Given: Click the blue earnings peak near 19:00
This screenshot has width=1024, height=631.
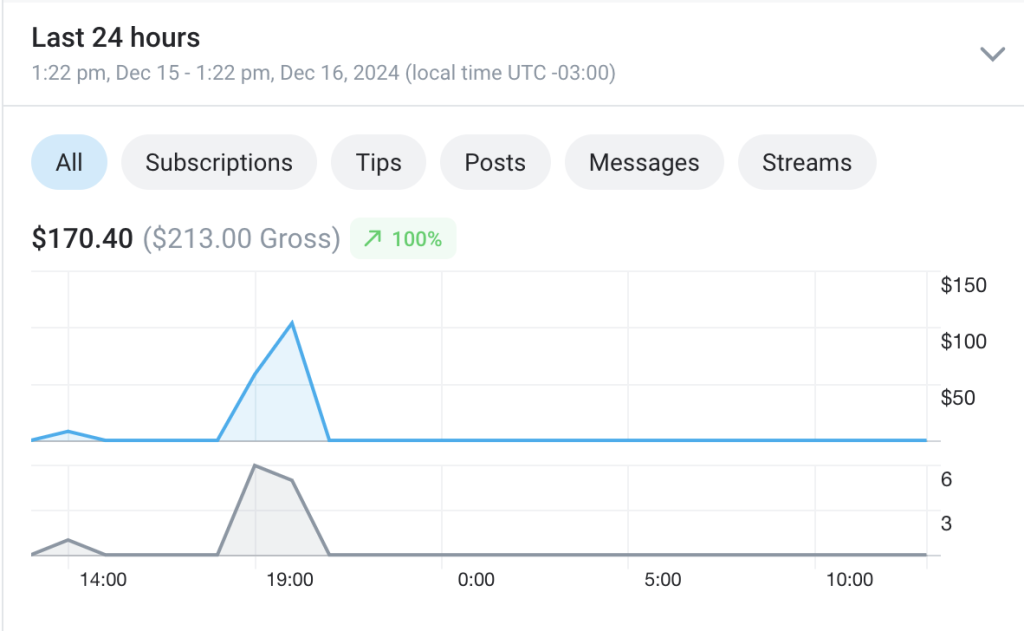Looking at the screenshot, I should pyautogui.click(x=291, y=323).
